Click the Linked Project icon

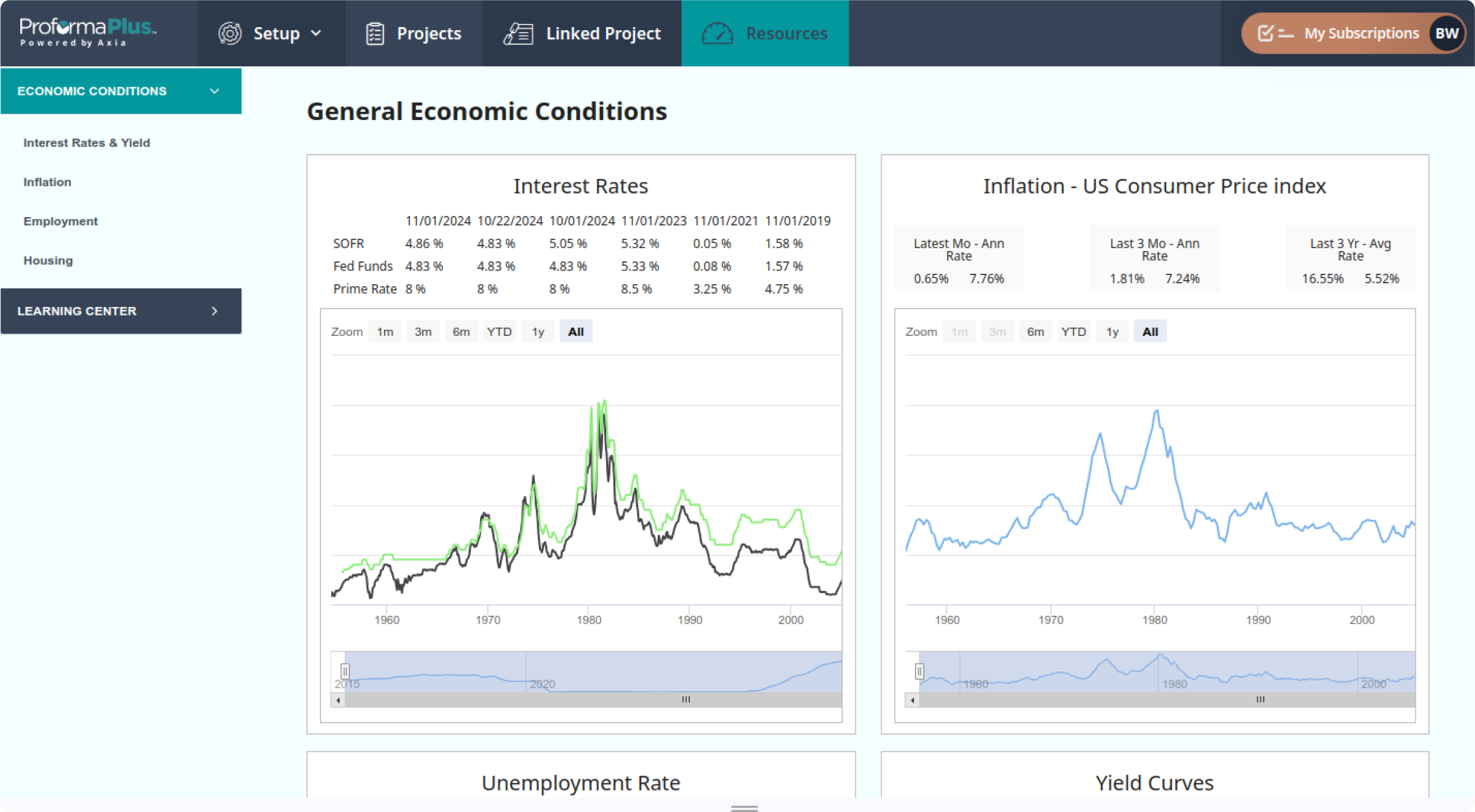(x=519, y=33)
